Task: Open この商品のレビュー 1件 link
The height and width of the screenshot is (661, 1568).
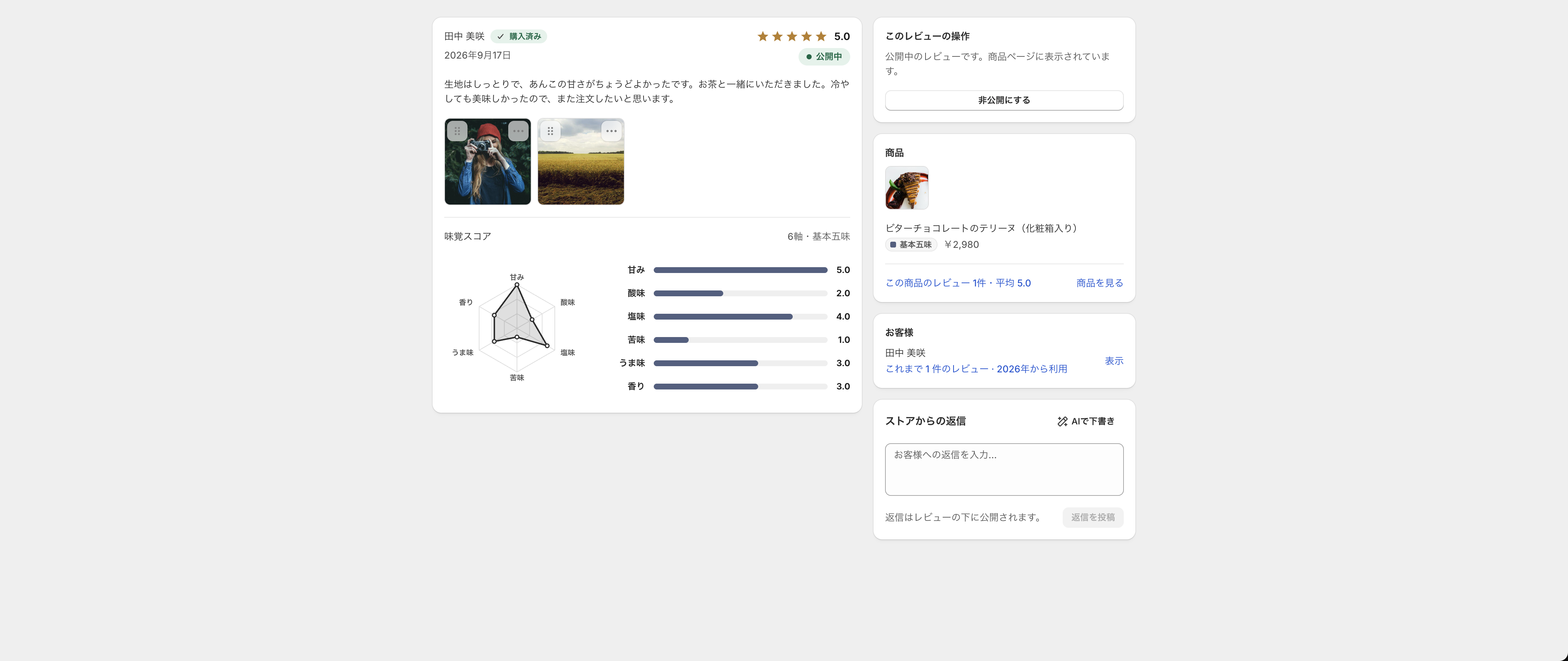Action: pos(958,283)
